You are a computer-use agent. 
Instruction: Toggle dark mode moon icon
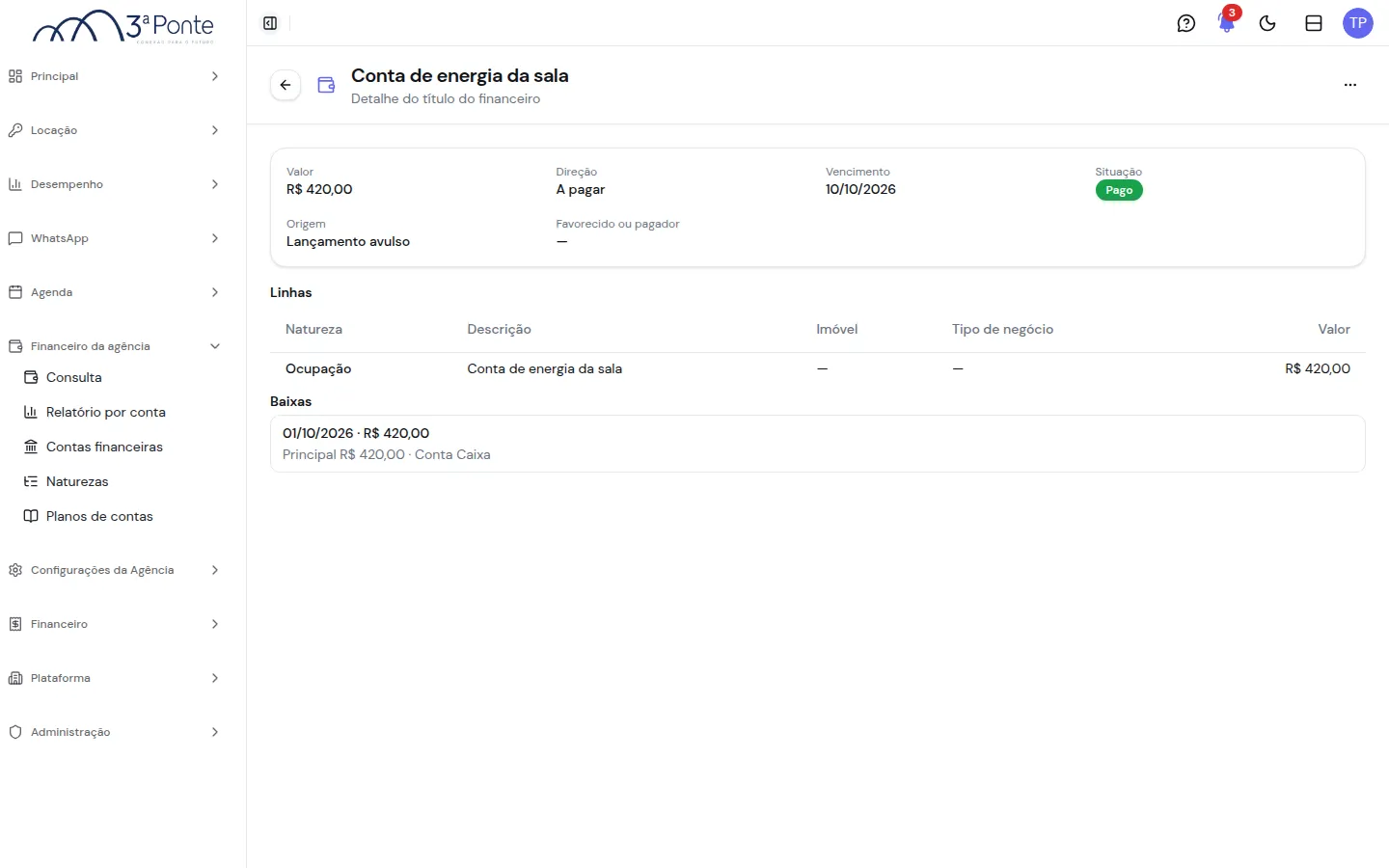coord(1267,23)
